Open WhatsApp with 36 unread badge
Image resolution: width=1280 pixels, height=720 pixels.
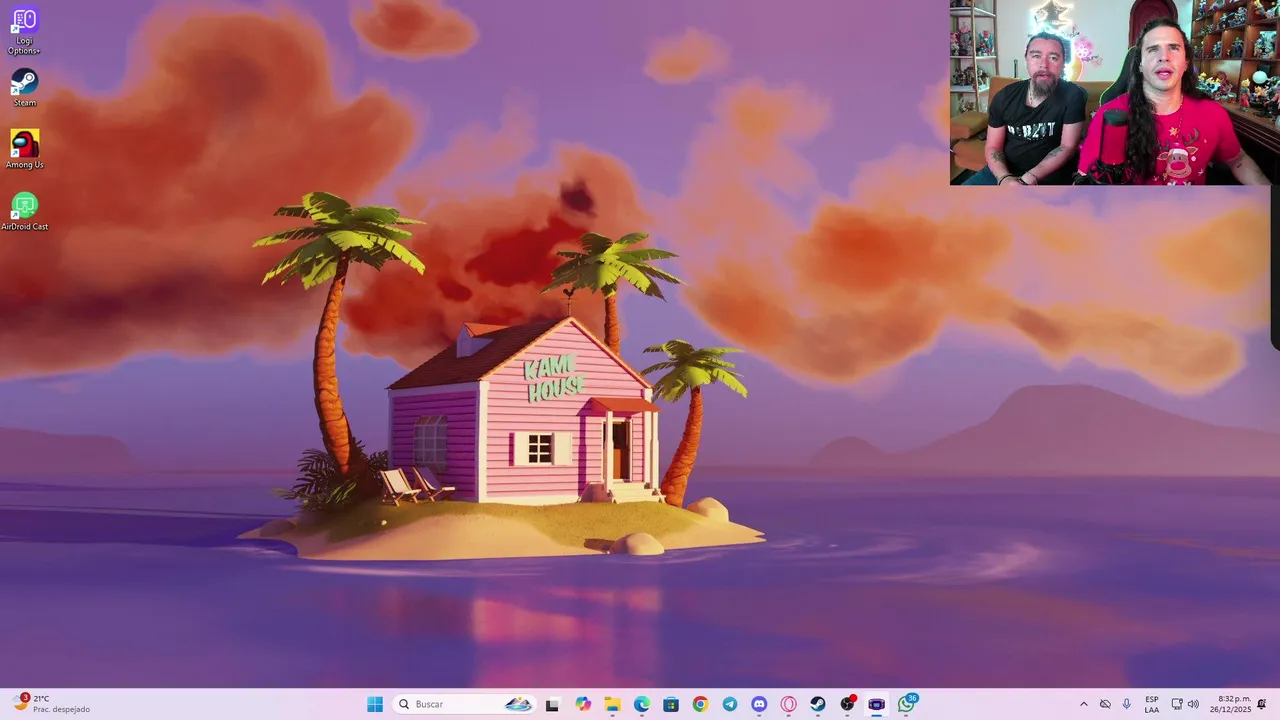907,704
